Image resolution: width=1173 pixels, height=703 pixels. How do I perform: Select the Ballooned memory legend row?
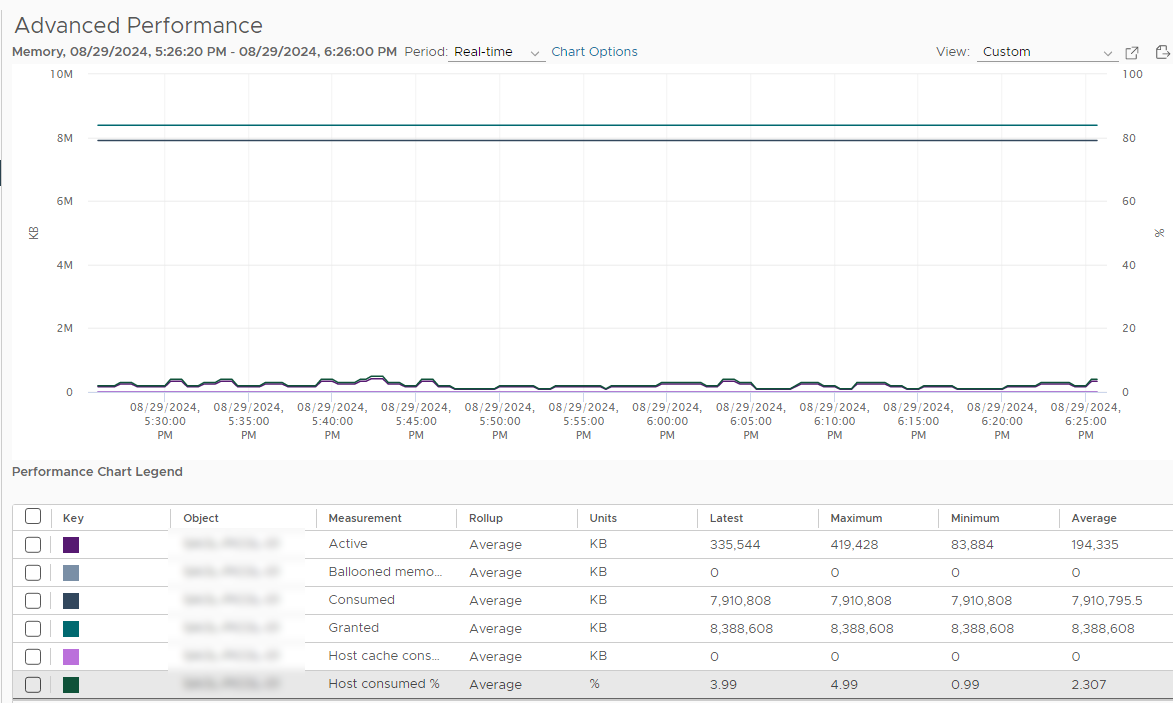click(x=592, y=572)
